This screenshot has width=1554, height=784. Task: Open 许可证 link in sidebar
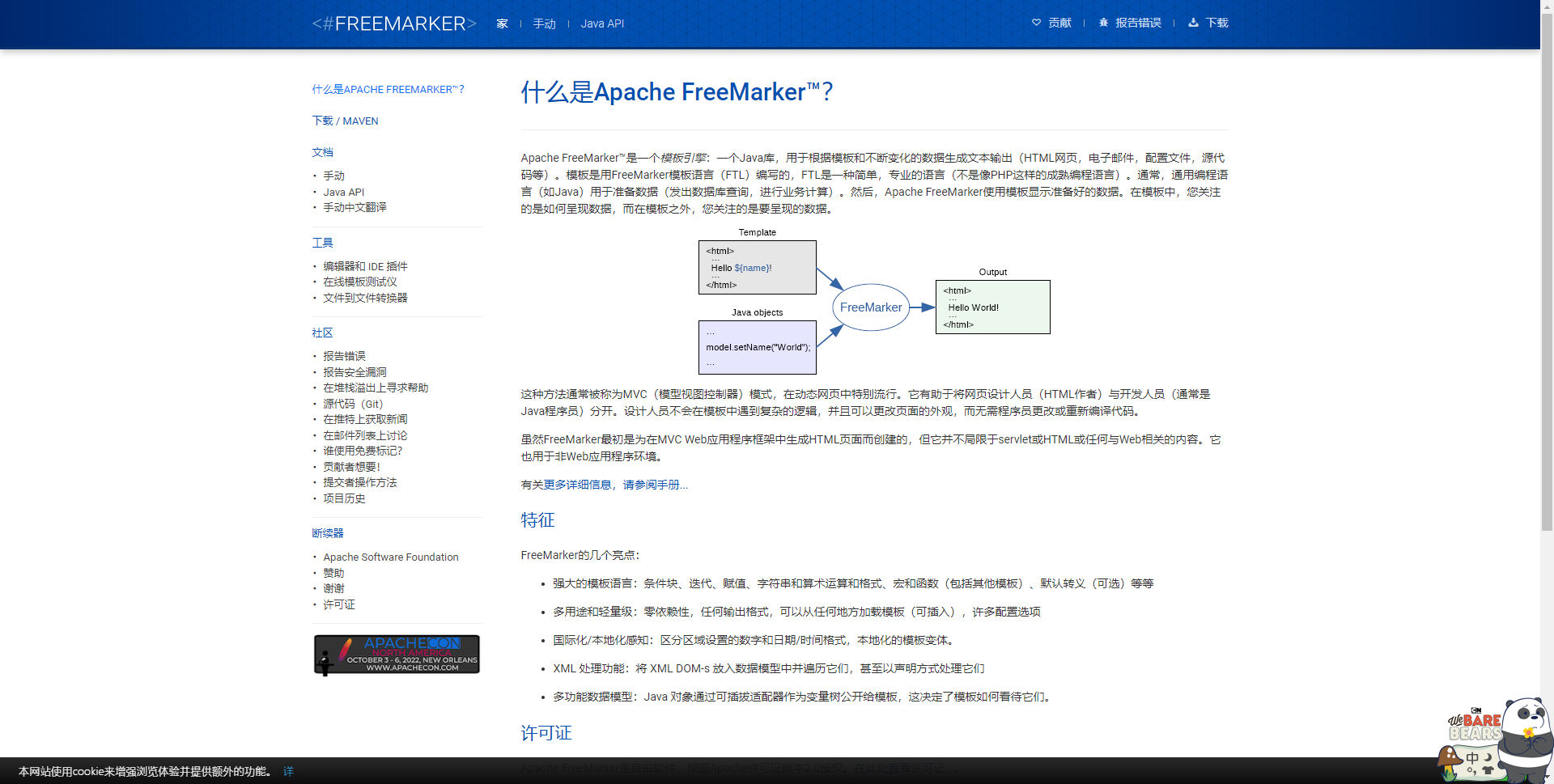coord(339,604)
